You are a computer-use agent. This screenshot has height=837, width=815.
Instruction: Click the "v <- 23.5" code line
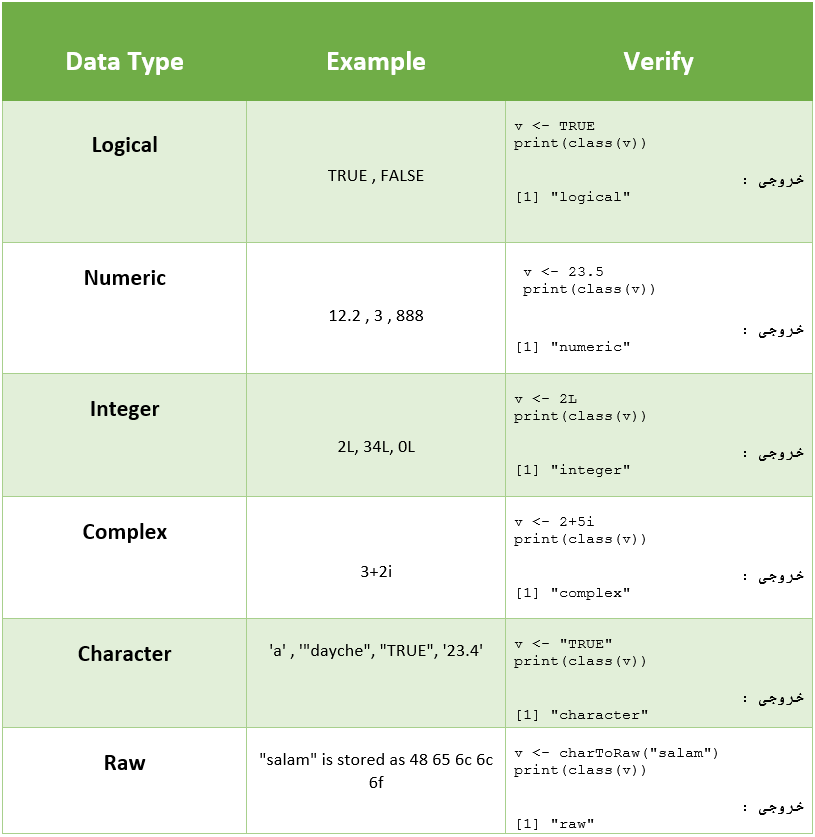pyautogui.click(x=563, y=272)
